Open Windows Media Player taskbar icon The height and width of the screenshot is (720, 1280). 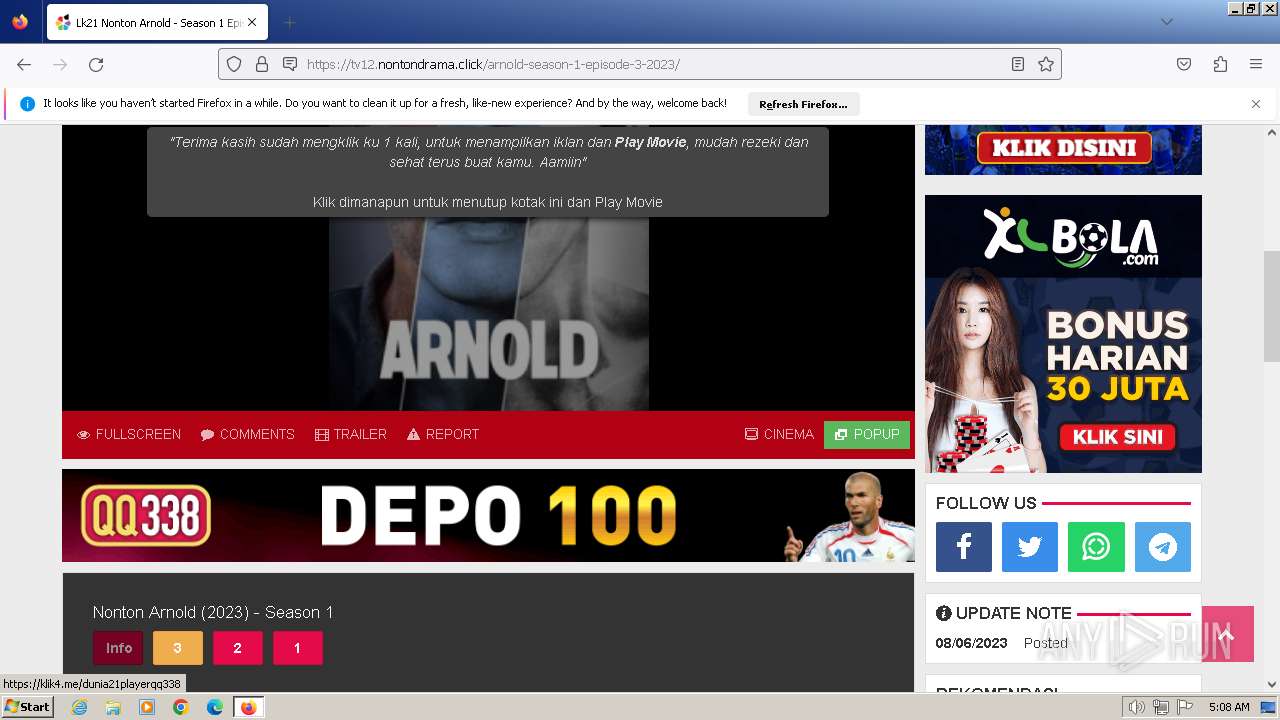pos(147,707)
